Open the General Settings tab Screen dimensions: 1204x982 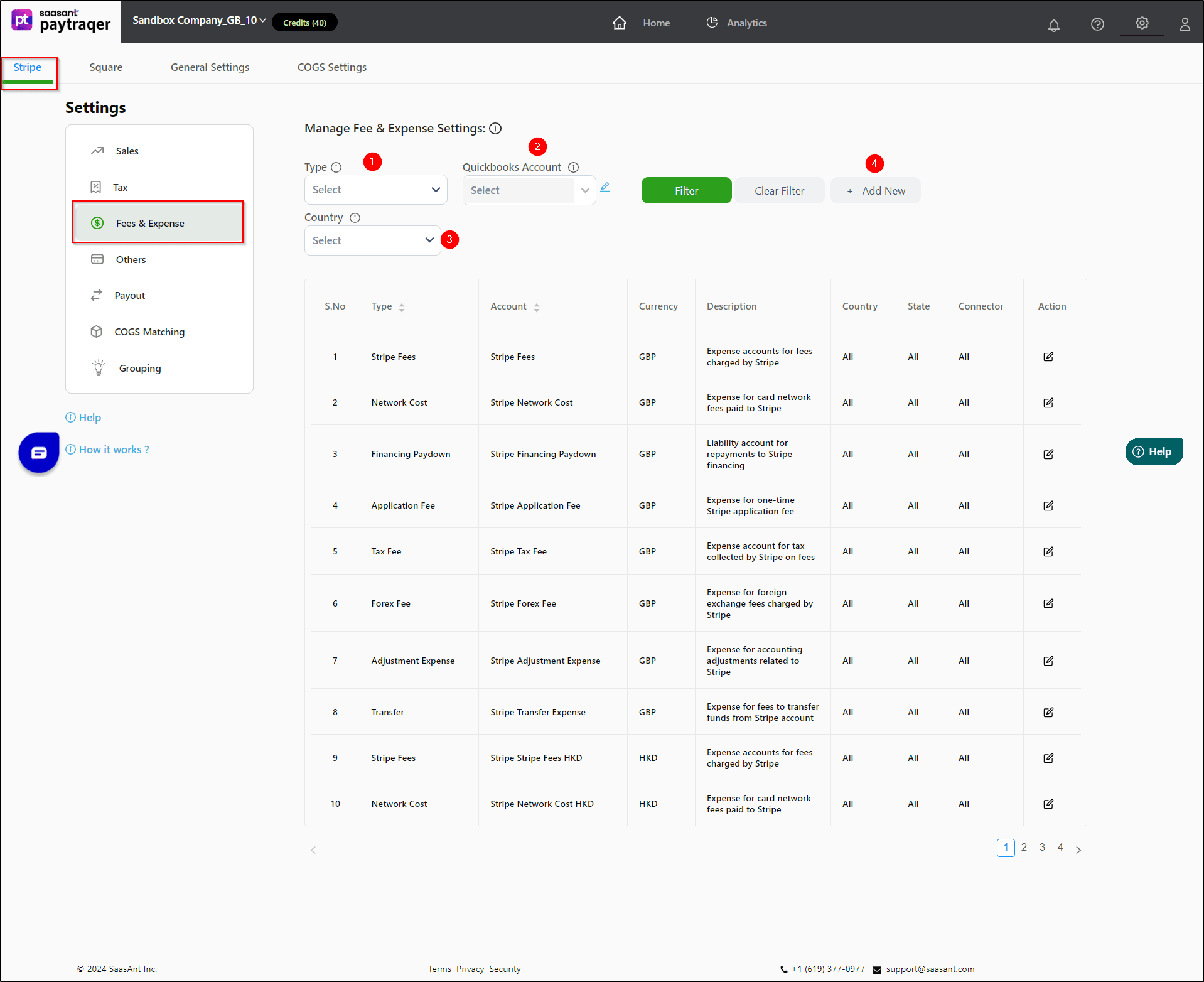[210, 67]
